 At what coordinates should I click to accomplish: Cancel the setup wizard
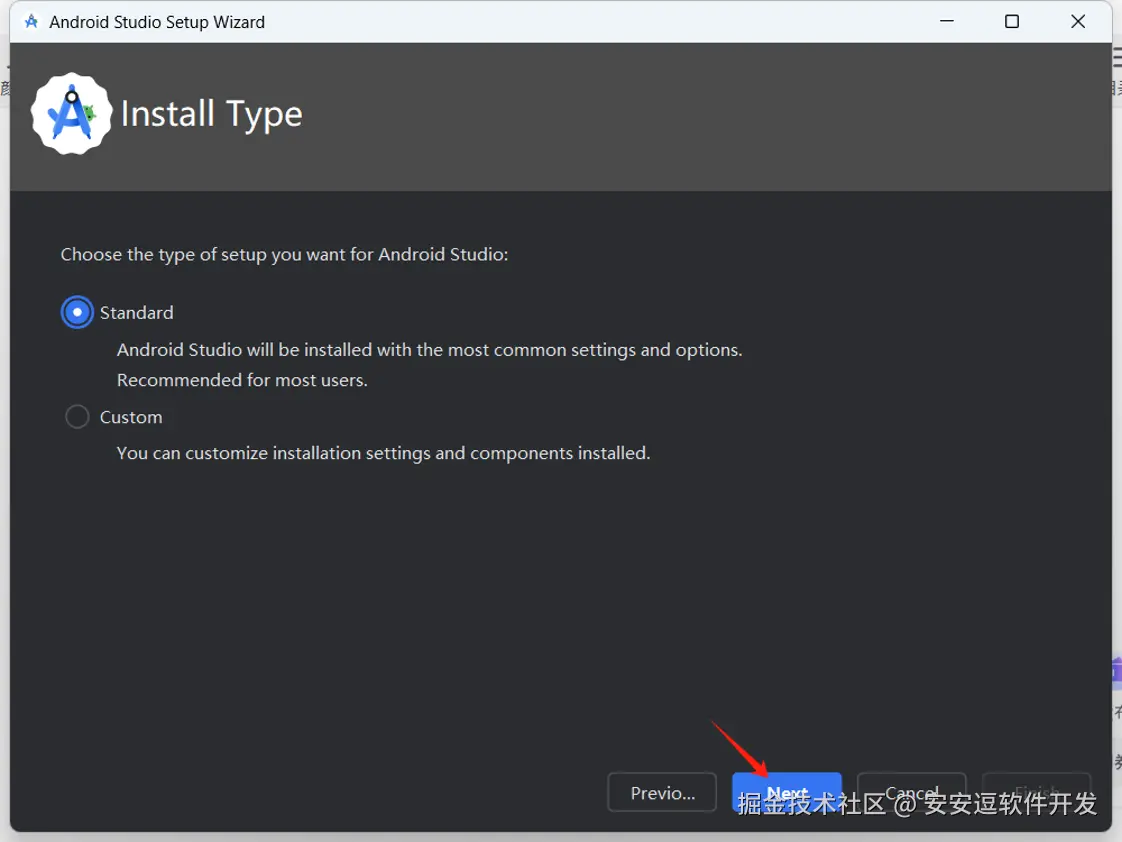[912, 793]
